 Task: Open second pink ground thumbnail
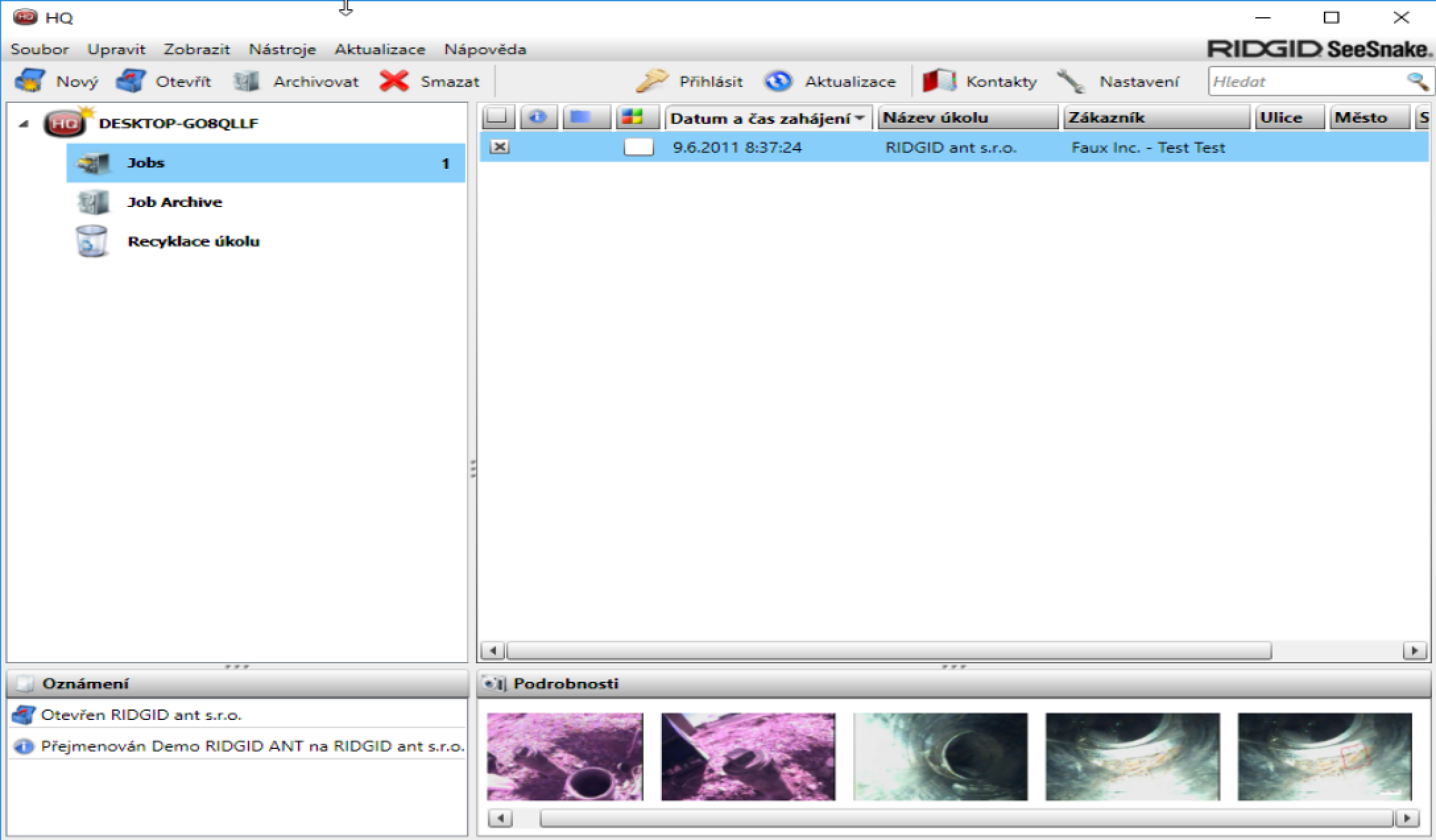point(748,757)
